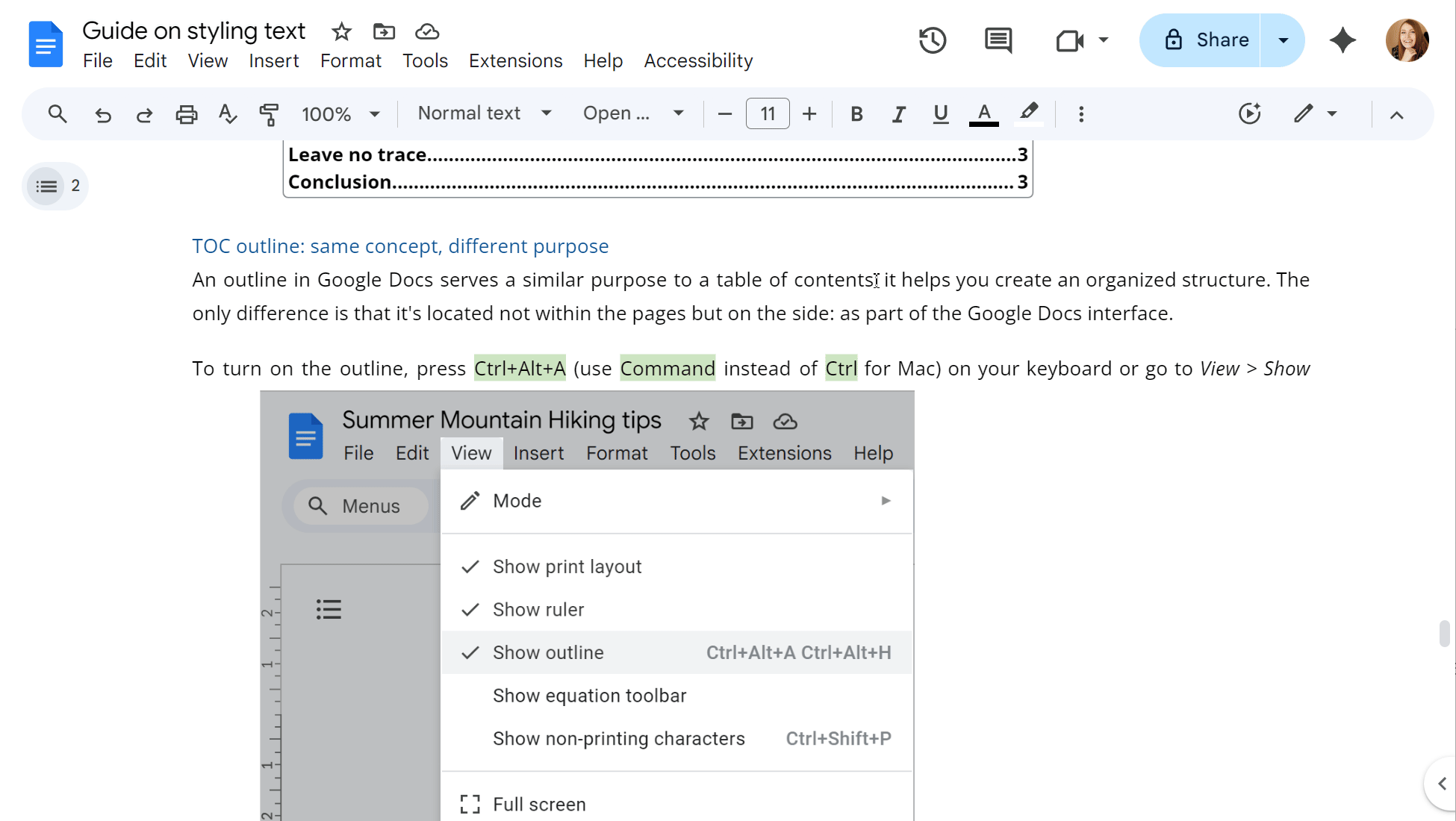
Task: Click the TOC outline heading
Action: pyautogui.click(x=400, y=246)
